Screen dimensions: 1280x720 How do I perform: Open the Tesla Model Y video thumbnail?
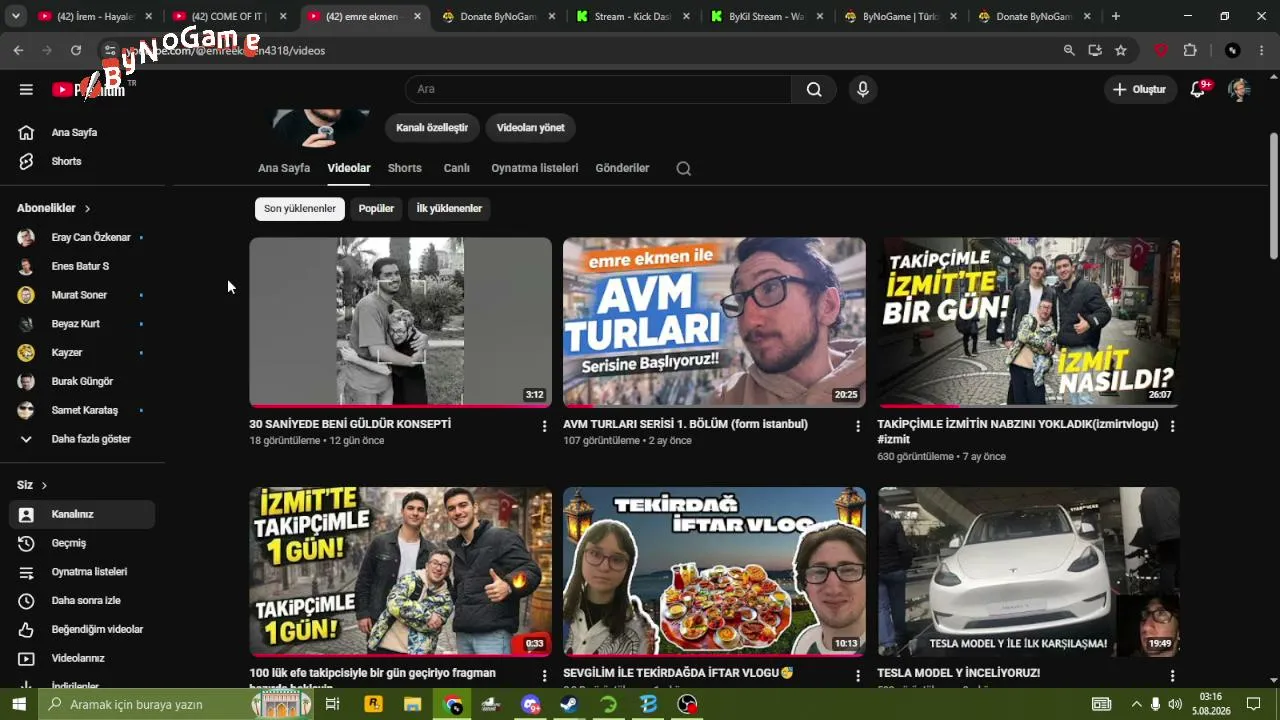pyautogui.click(x=1029, y=572)
